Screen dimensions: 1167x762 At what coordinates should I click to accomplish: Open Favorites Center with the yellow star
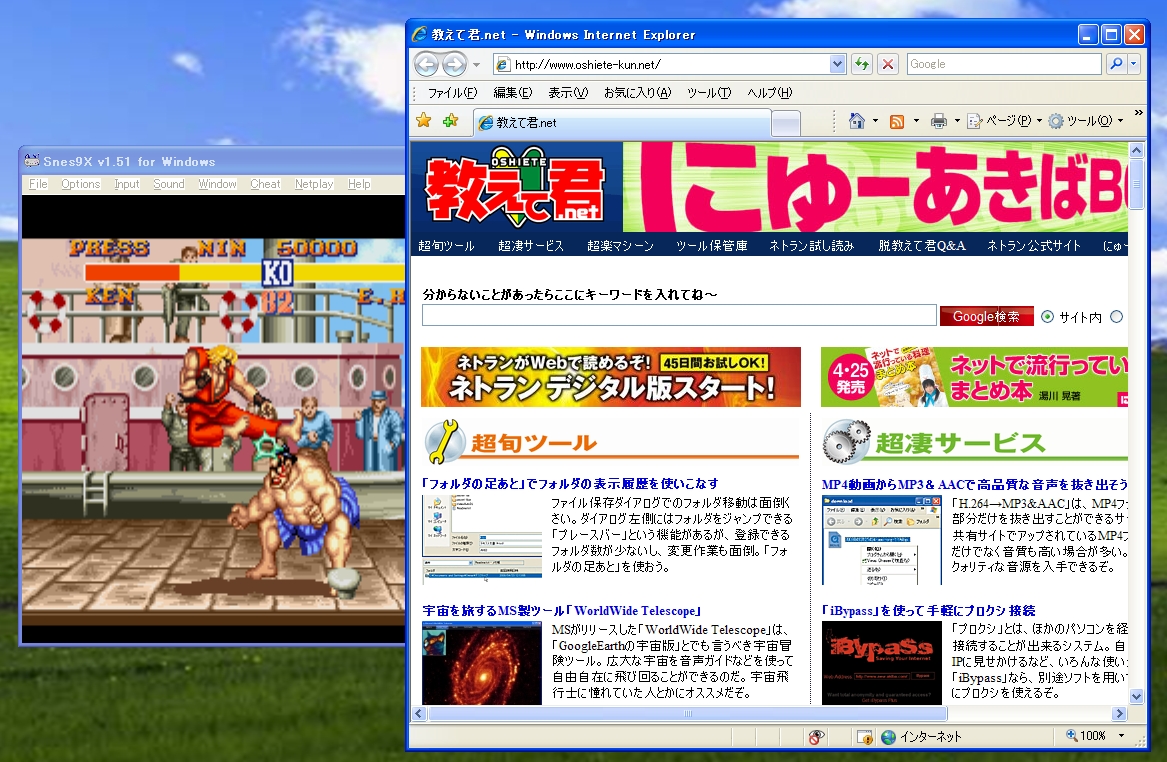(x=423, y=121)
